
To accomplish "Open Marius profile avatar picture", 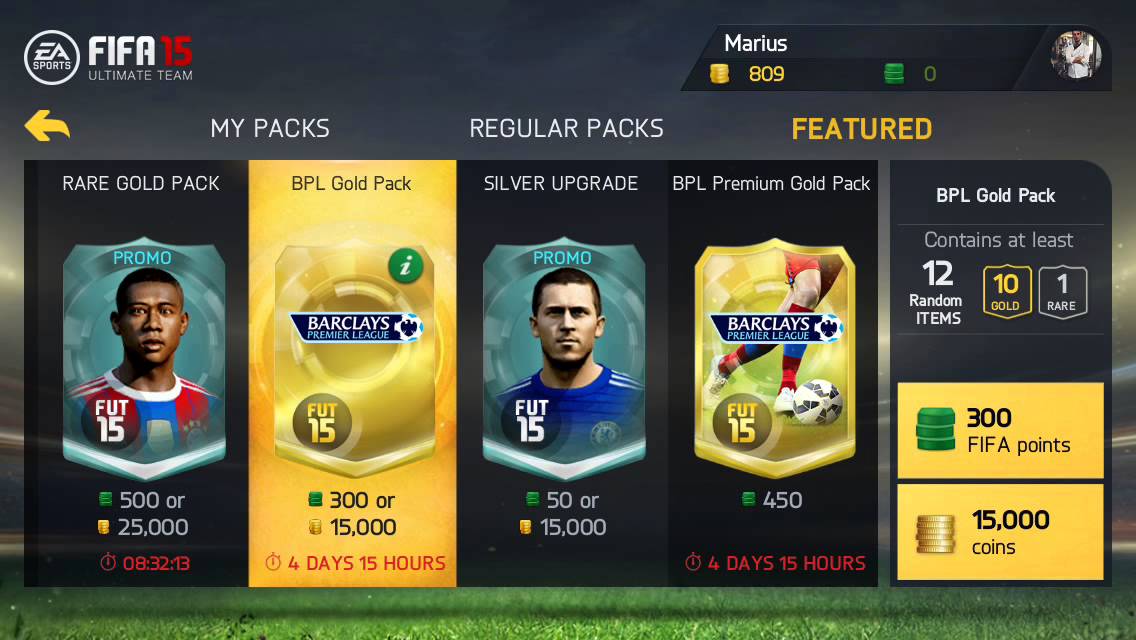I will tap(1076, 55).
